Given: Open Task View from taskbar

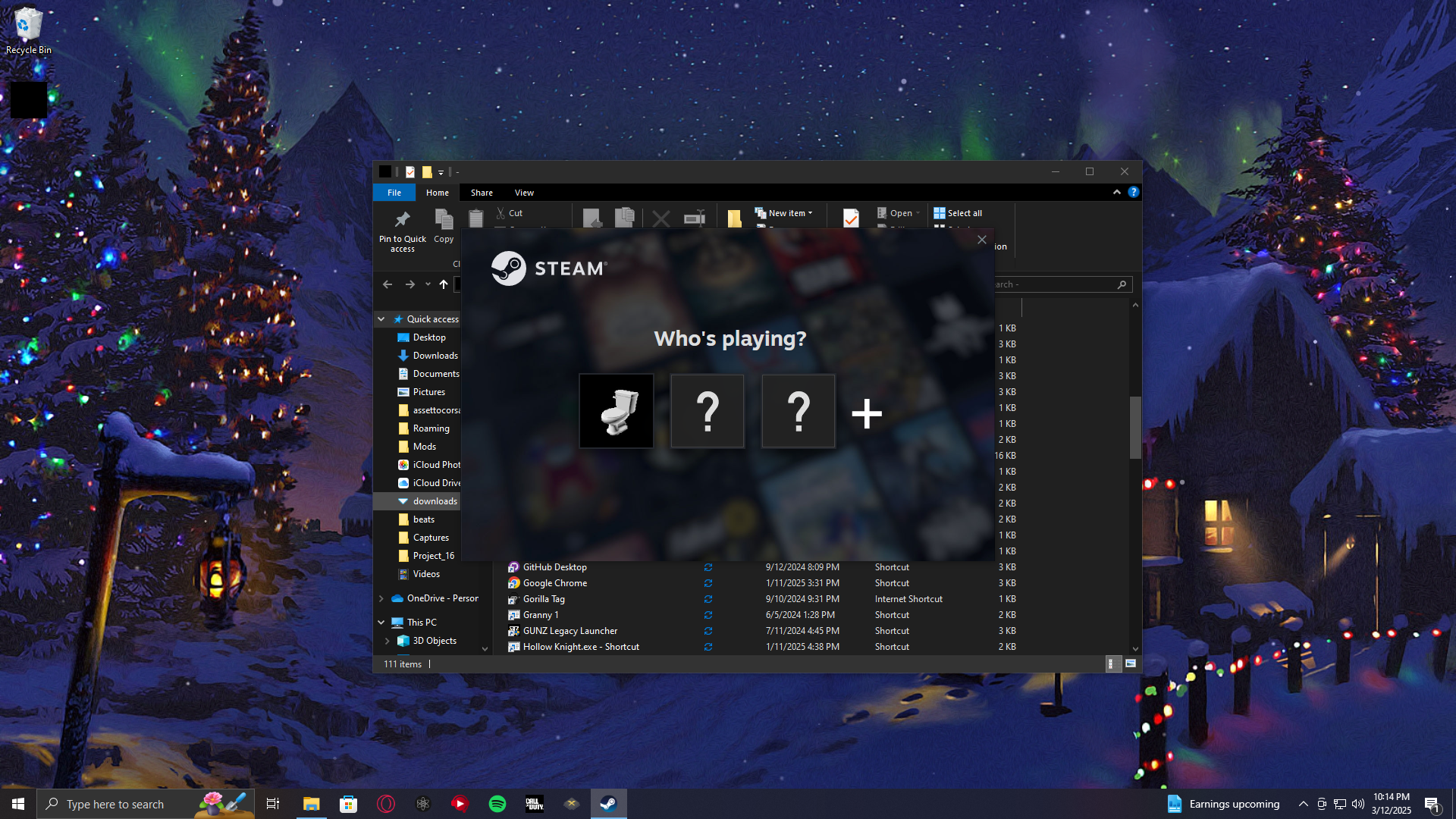Looking at the screenshot, I should coord(273,804).
